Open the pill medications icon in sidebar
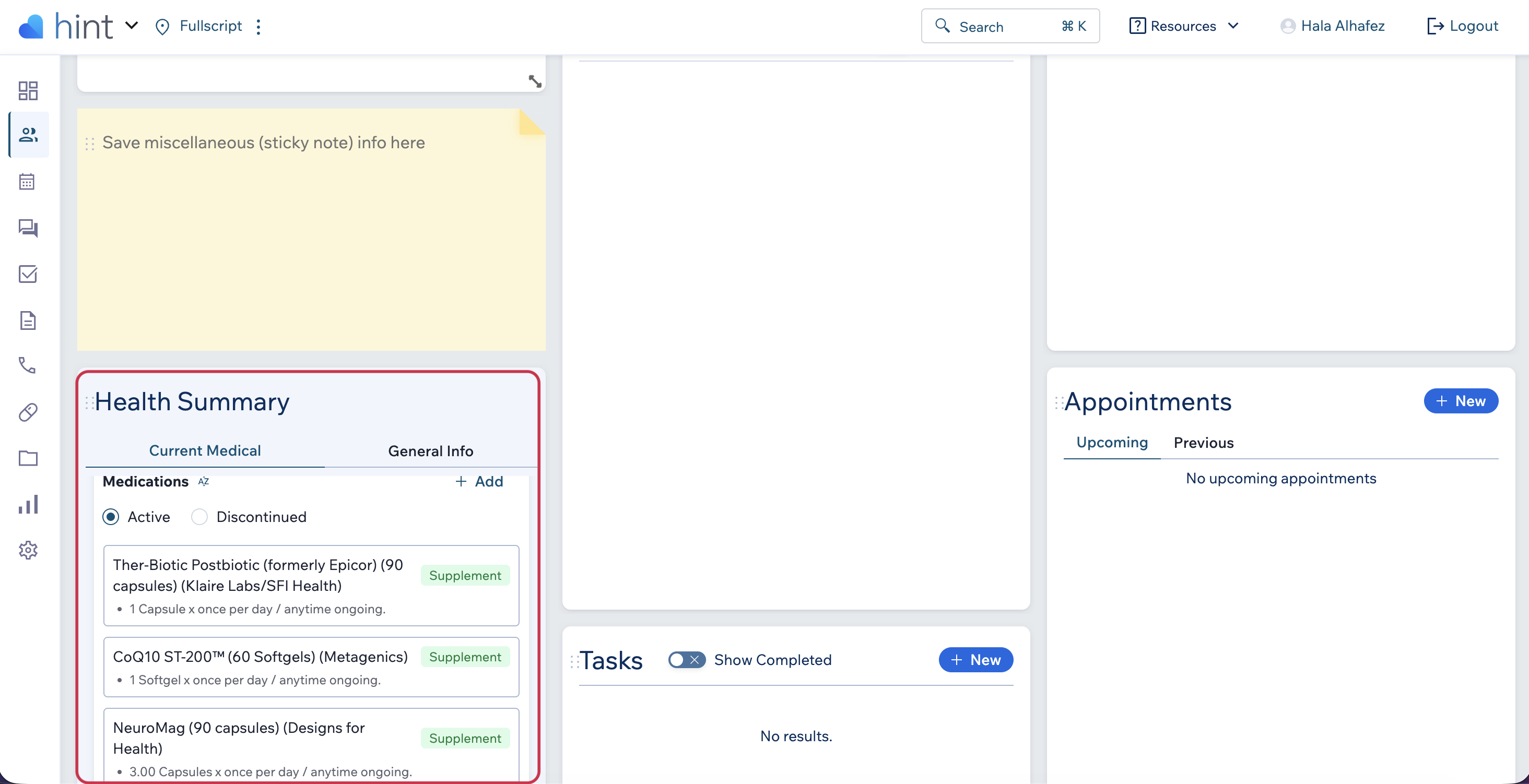1529x784 pixels. (28, 412)
